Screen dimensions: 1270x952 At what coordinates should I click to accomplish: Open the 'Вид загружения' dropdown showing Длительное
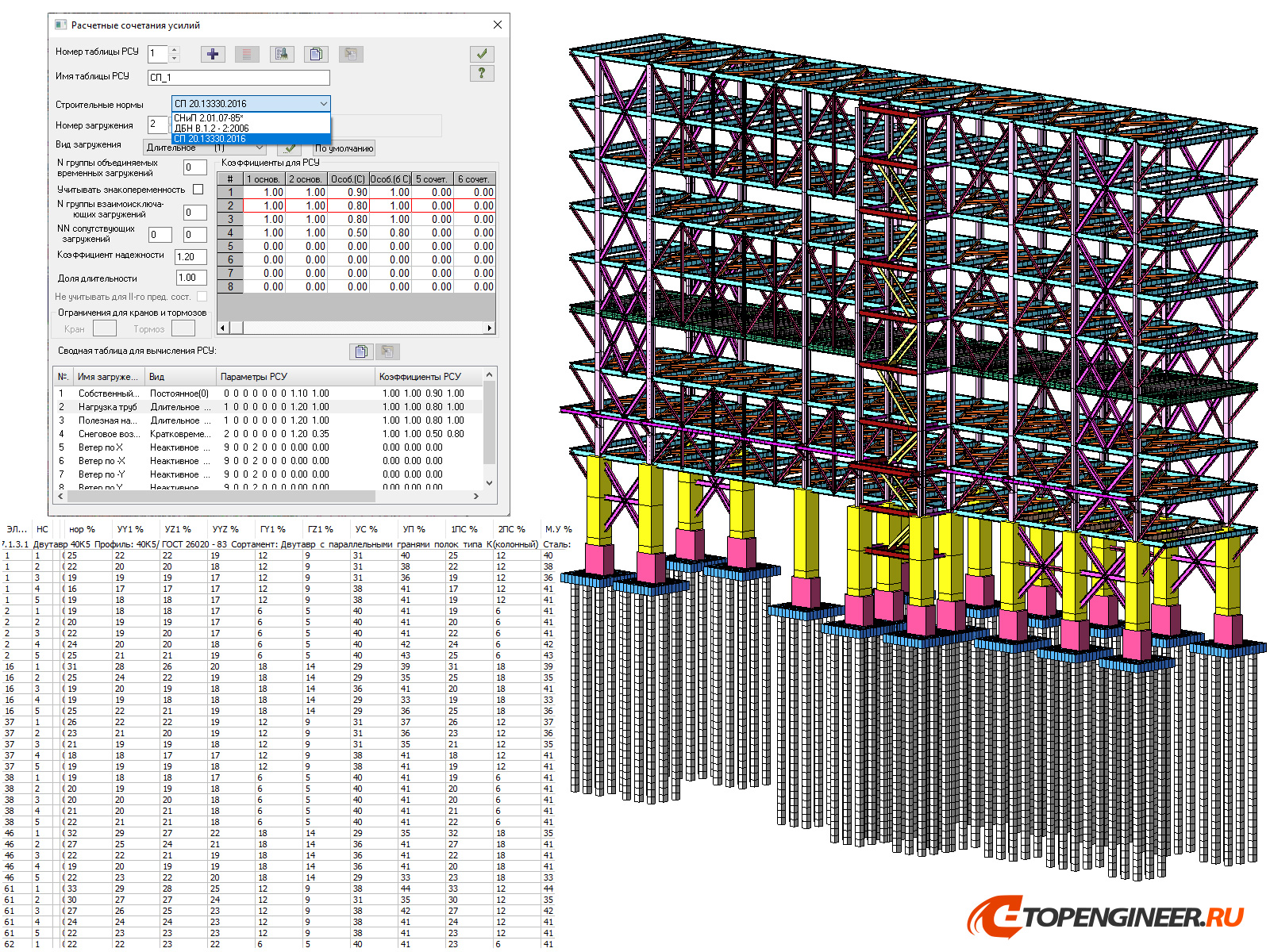260,148
